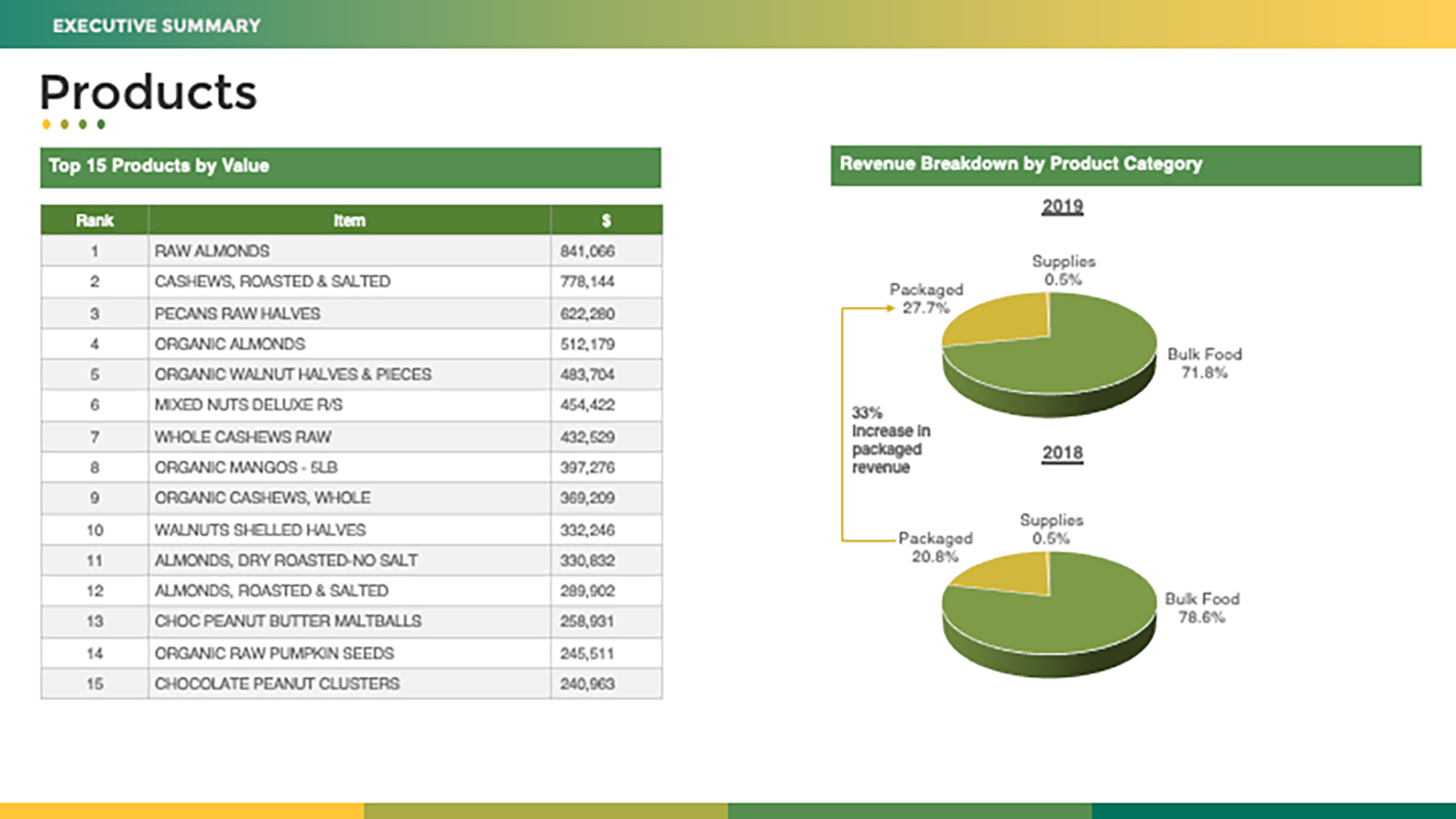Viewport: 1456px width, 819px height.
Task: Select the ORGANIC MANGOS - 5LB row
Action: [x=246, y=468]
